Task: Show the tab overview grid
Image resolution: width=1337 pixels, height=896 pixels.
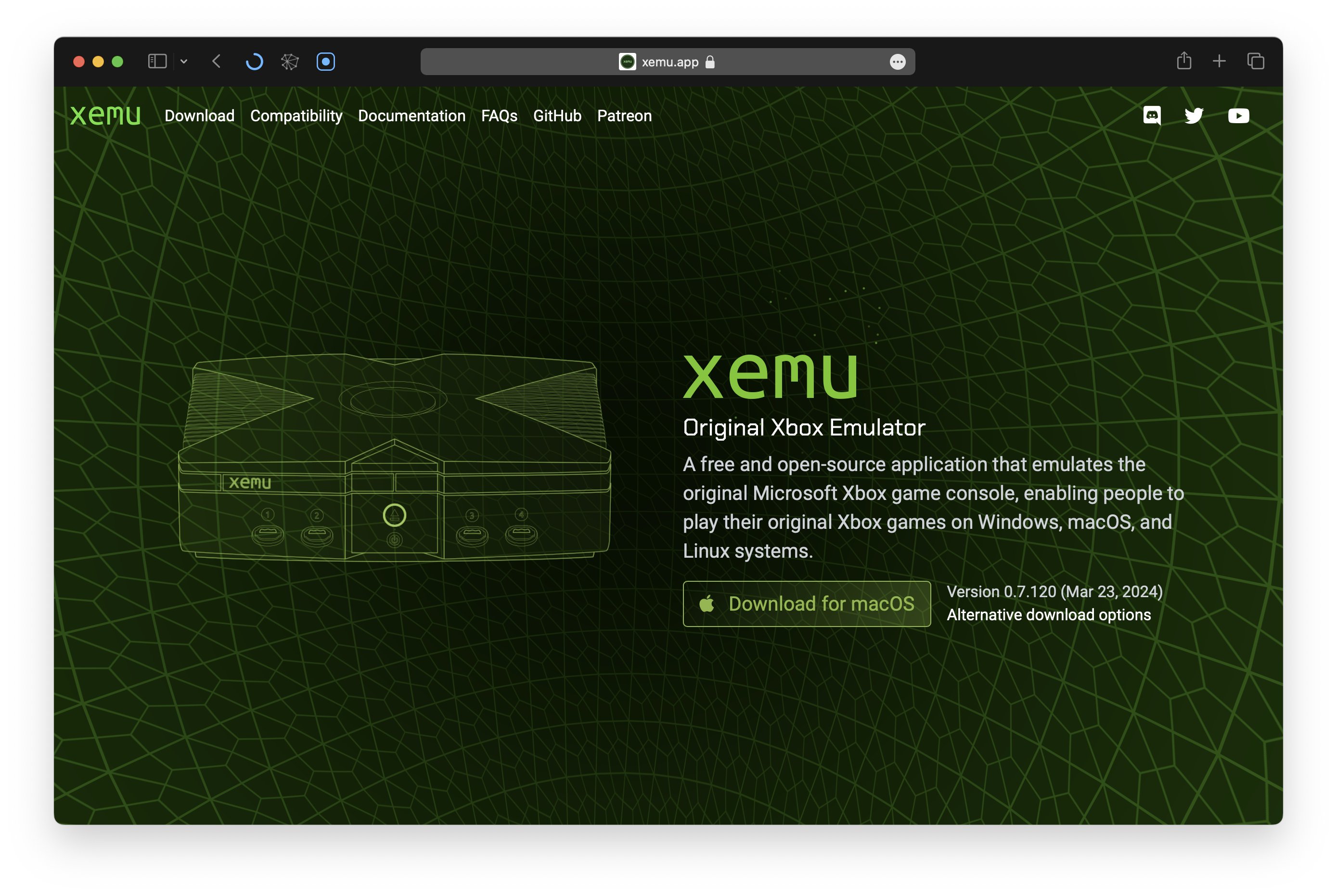Action: coord(1255,61)
